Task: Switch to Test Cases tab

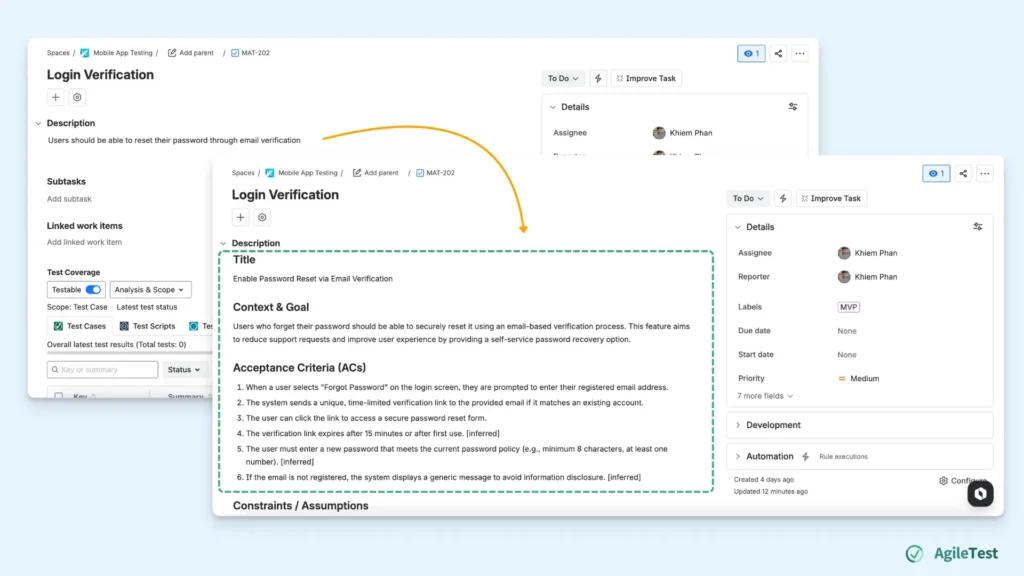Action: pyautogui.click(x=80, y=326)
